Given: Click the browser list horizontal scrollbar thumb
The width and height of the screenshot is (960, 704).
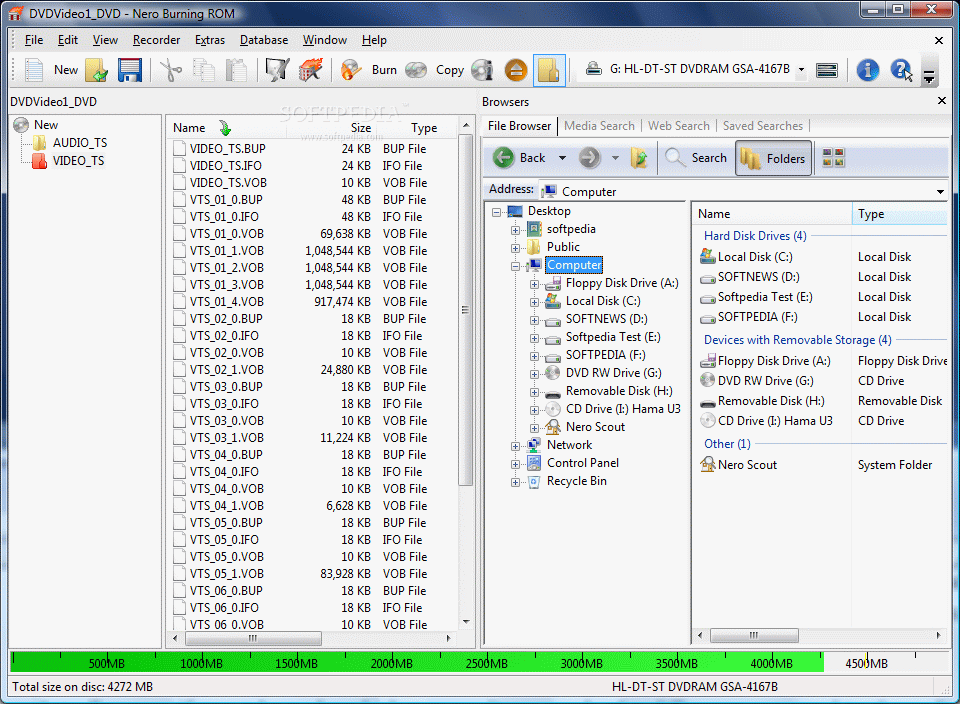Looking at the screenshot, I should click(754, 635).
